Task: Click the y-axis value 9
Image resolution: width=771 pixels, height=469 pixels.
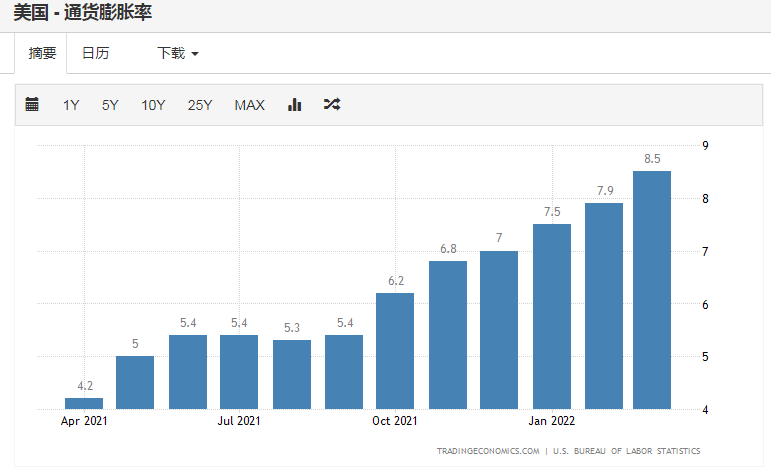Action: (x=706, y=146)
